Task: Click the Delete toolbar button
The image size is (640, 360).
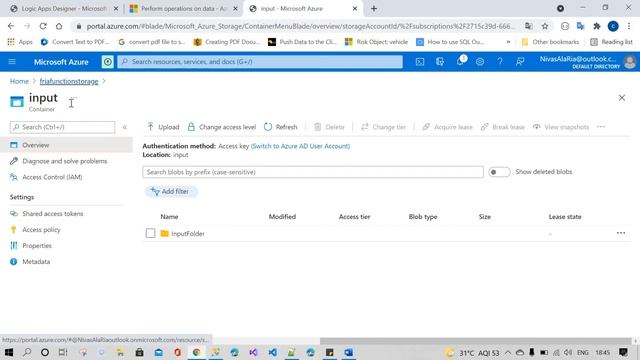Action: (x=329, y=127)
